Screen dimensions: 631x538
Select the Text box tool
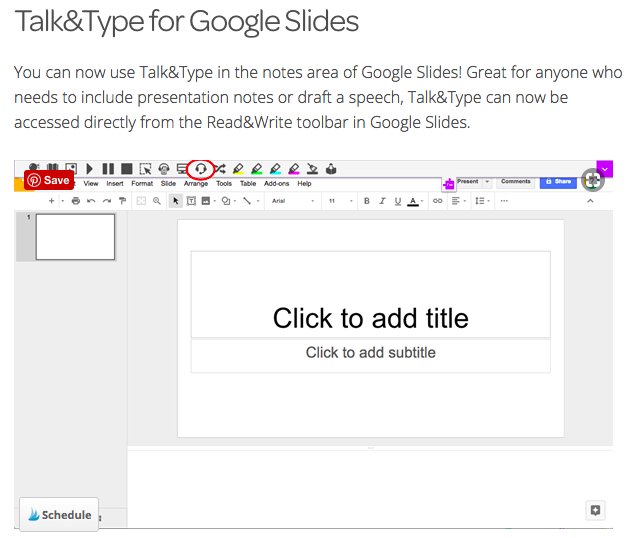click(x=191, y=201)
